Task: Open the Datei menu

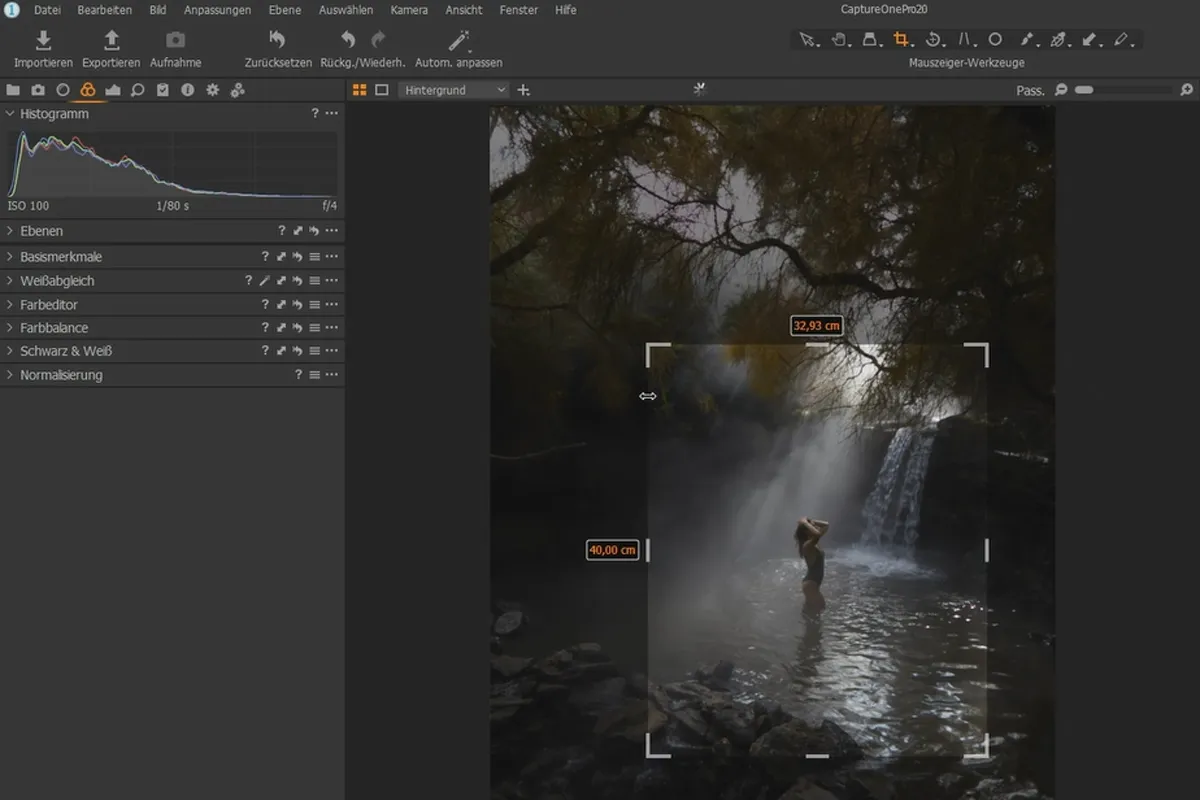Action: (47, 10)
